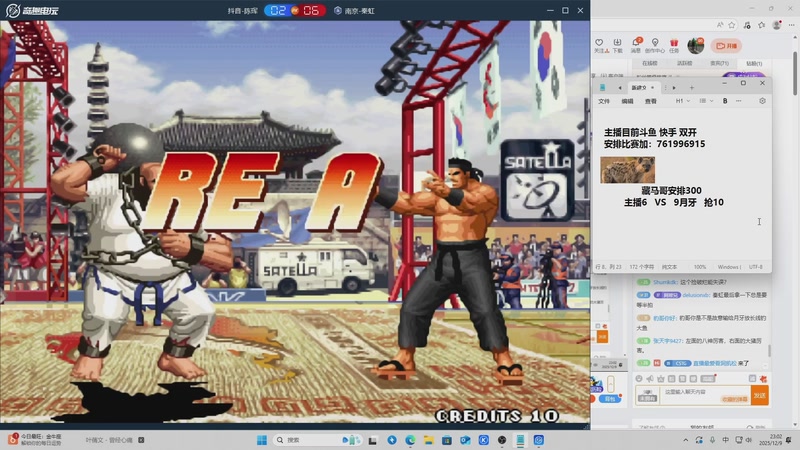Open Notepad 查看 menu
Image resolution: width=800 pixels, height=450 pixels.
click(x=651, y=101)
